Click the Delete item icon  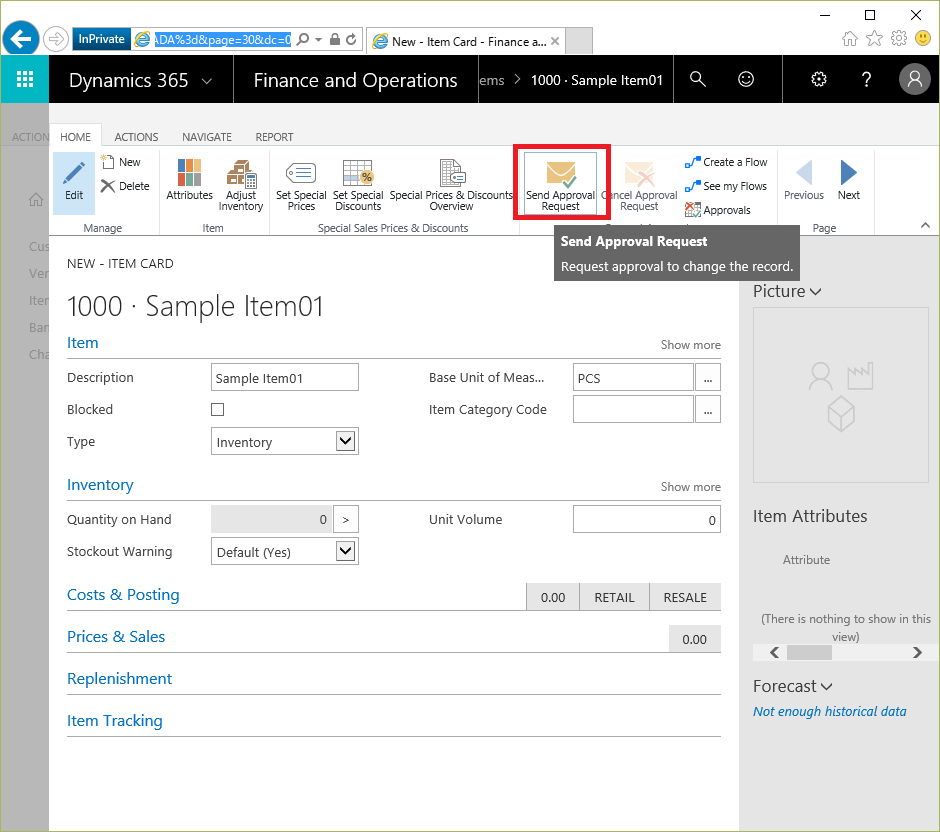125,186
